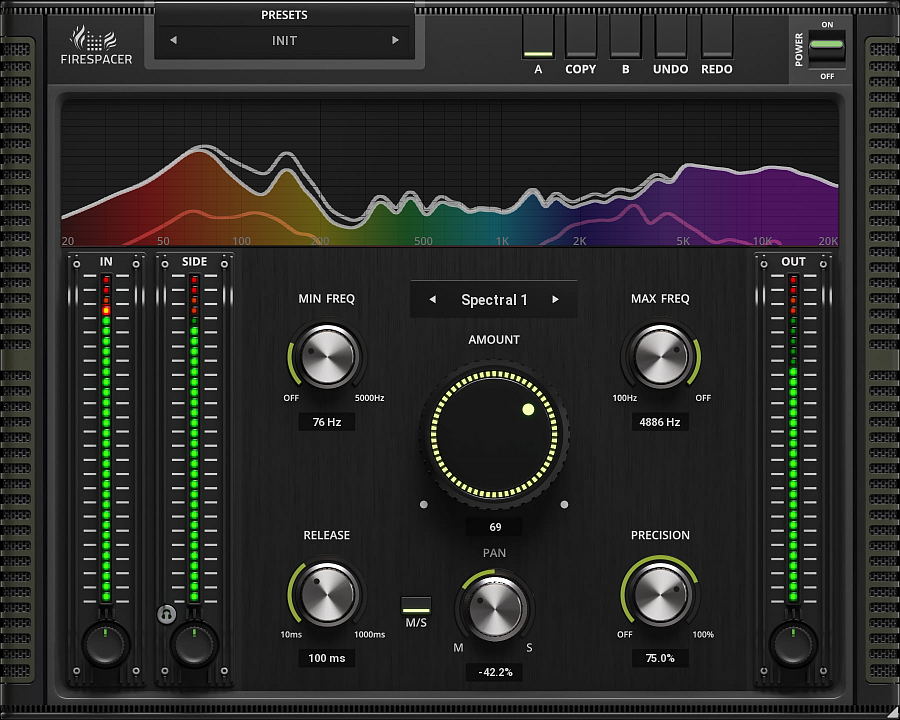900x720 pixels.
Task: Select the next mode after Spectral 1
Action: (x=556, y=300)
